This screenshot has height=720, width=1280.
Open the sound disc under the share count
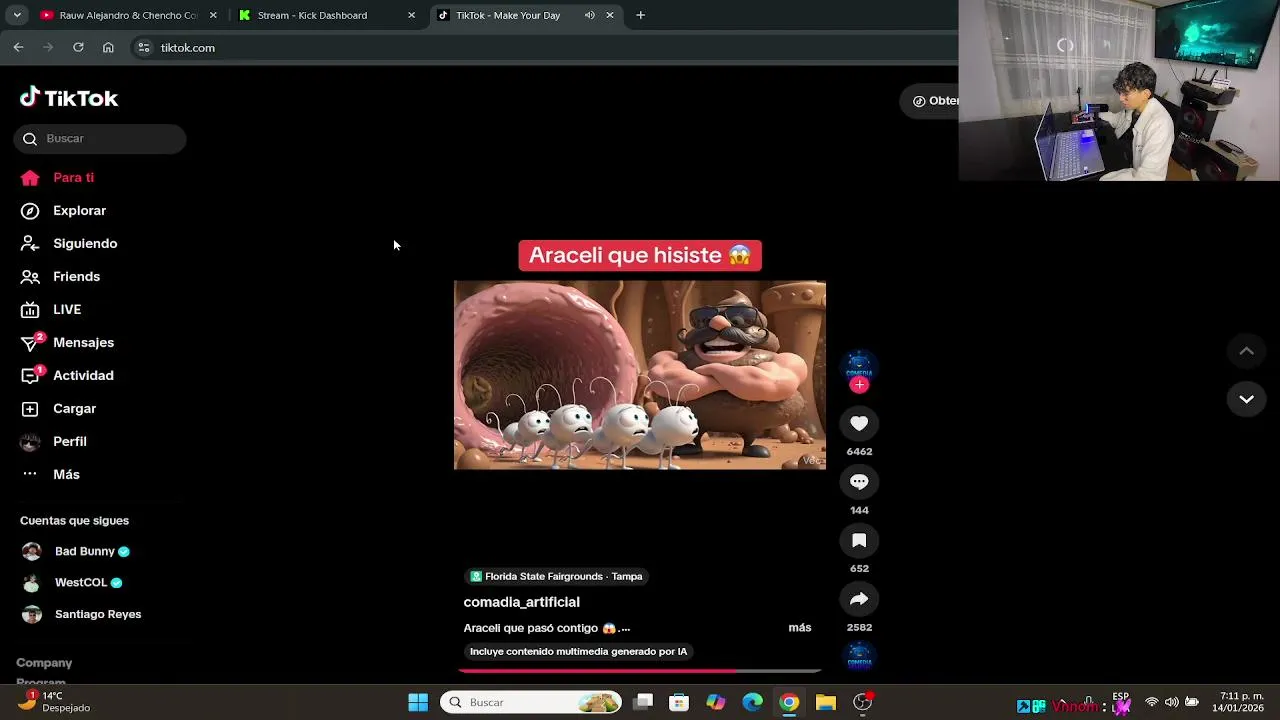tap(859, 656)
